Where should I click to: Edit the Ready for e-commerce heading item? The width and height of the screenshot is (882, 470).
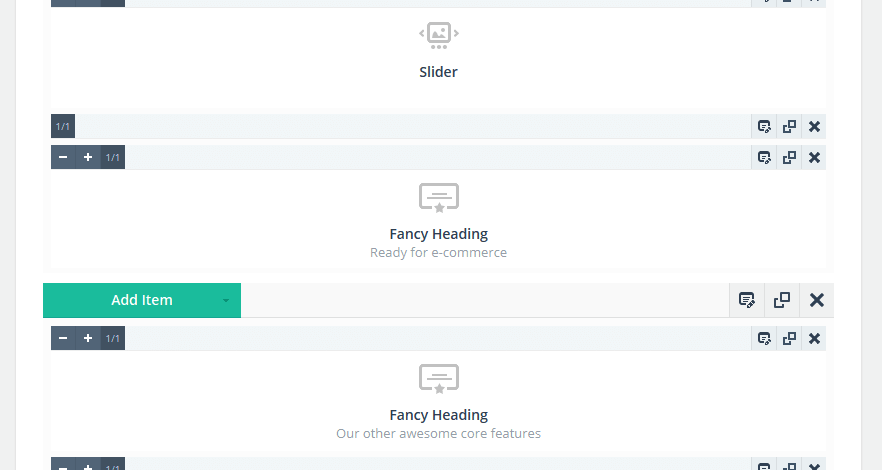tap(764, 157)
